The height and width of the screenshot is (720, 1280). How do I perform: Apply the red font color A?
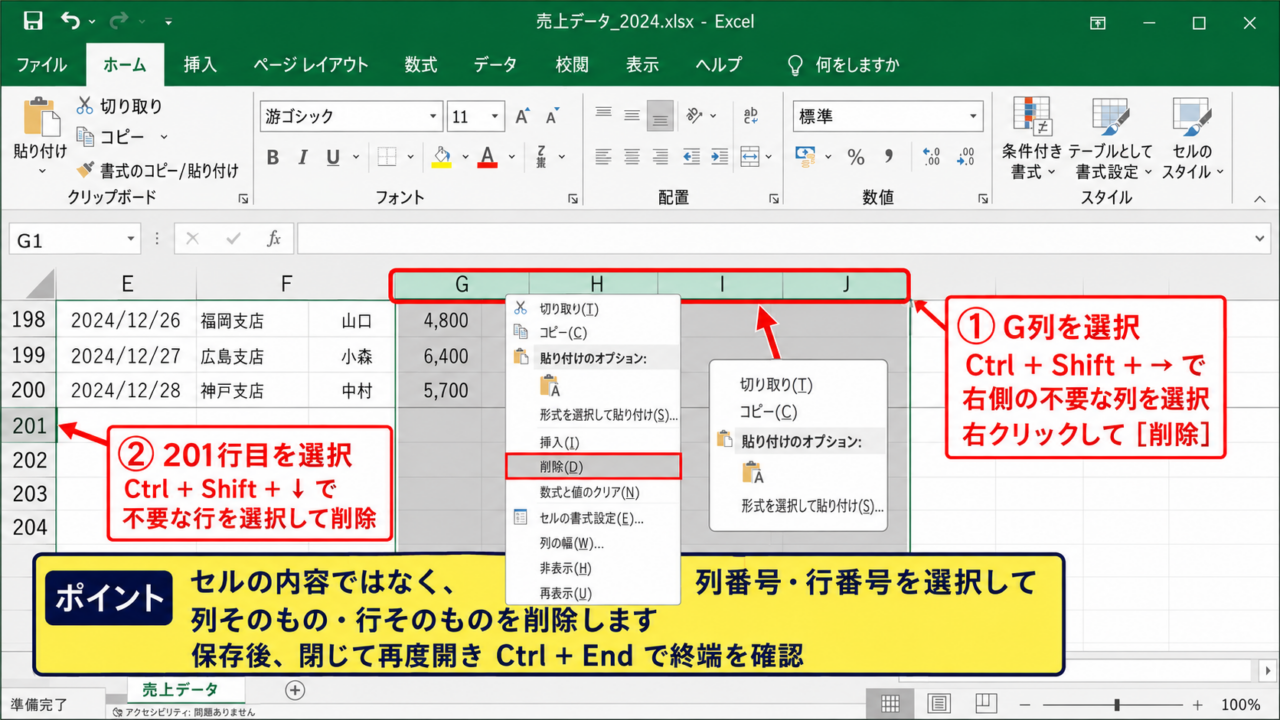coord(488,157)
